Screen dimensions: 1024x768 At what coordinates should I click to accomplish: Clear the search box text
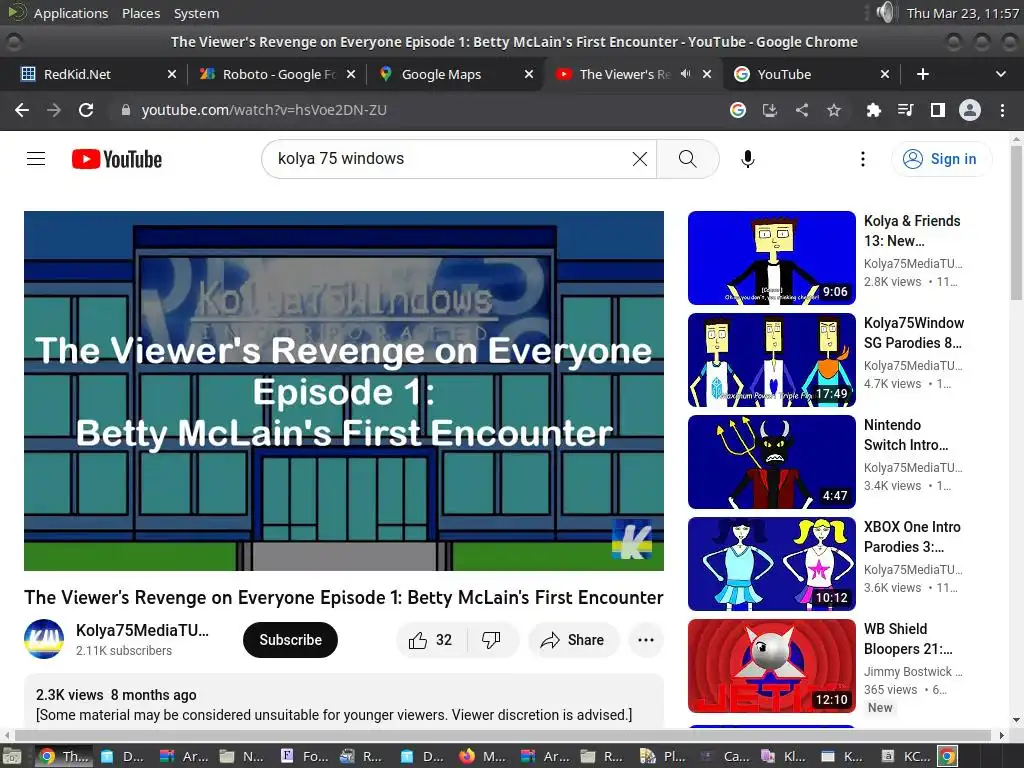639,159
